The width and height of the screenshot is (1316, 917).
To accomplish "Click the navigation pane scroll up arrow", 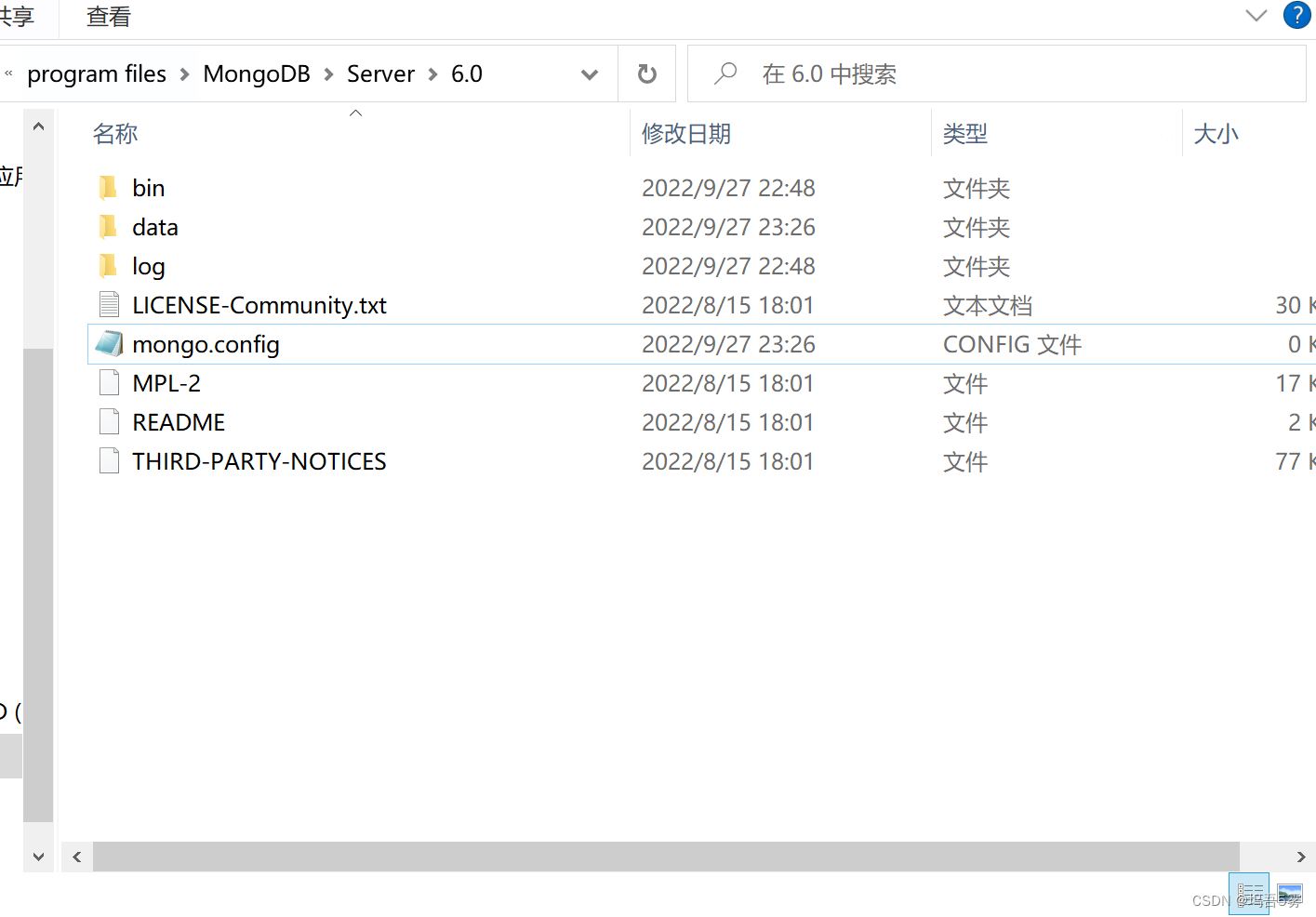I will click(38, 126).
